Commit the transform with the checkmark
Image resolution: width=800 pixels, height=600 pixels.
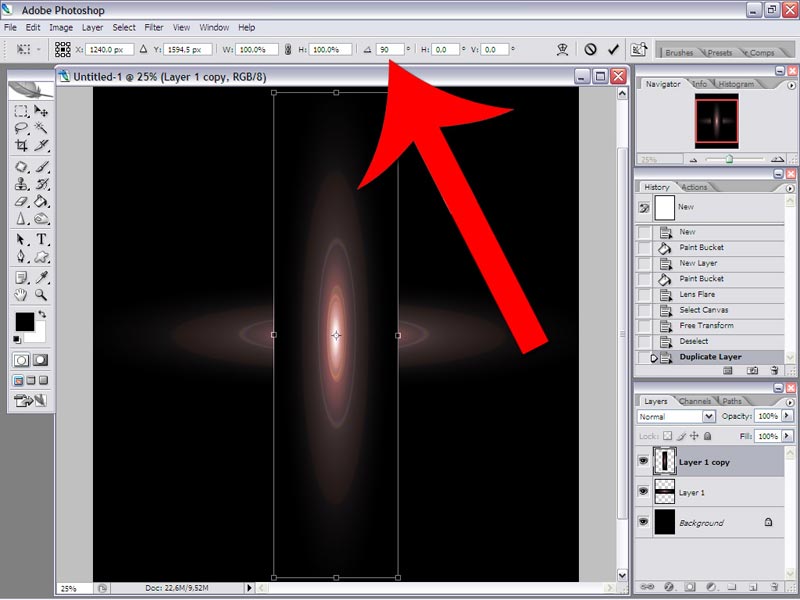(x=613, y=49)
